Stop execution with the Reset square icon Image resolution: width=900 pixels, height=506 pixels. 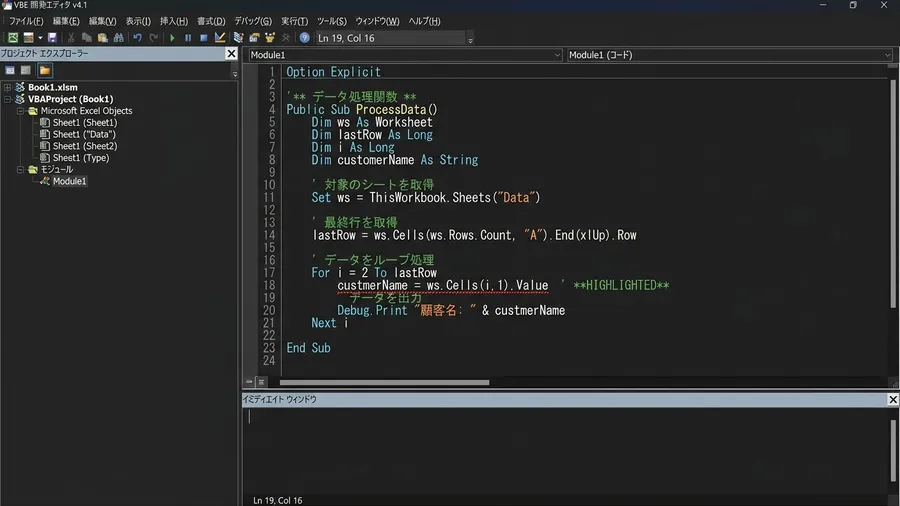point(203,38)
